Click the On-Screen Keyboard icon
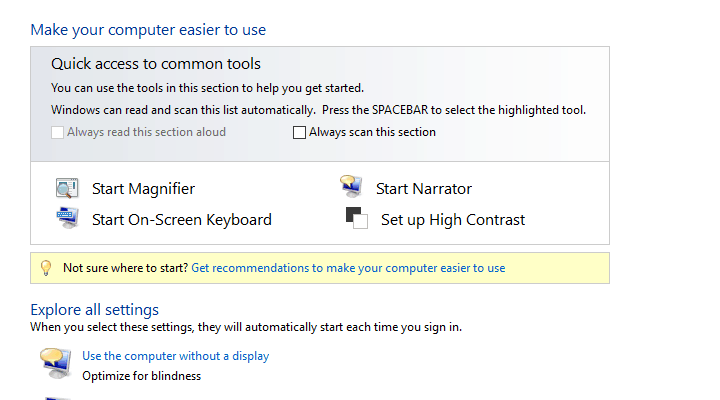 point(67,217)
